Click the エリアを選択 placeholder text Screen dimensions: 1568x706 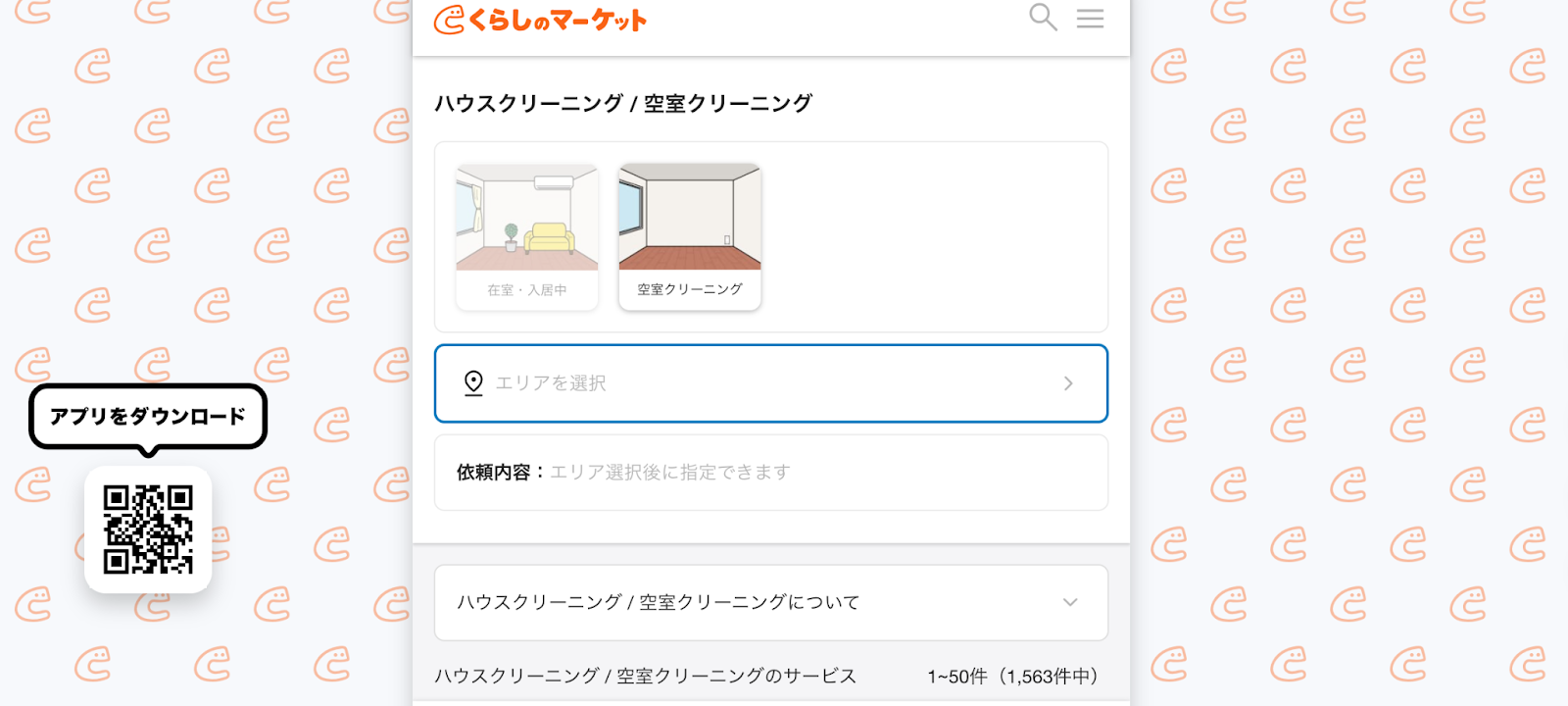[x=551, y=383]
